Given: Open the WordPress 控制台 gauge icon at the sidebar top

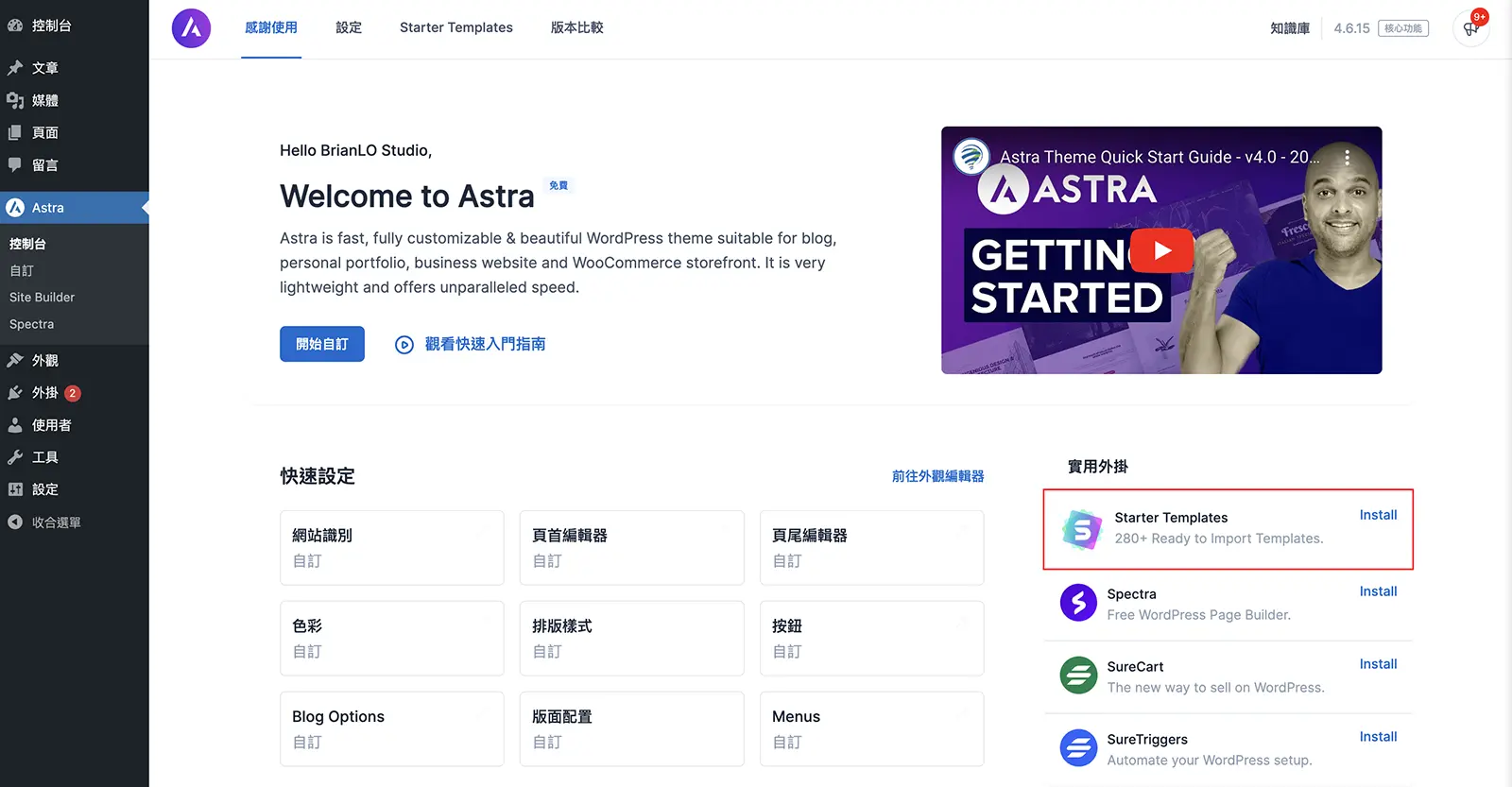Looking at the screenshot, I should 15,26.
